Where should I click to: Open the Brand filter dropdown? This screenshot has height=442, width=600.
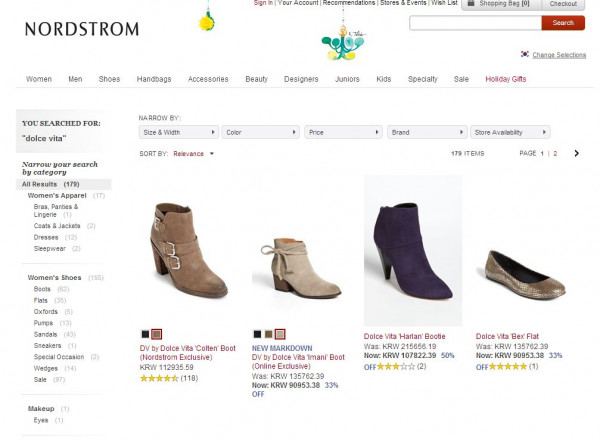[427, 132]
